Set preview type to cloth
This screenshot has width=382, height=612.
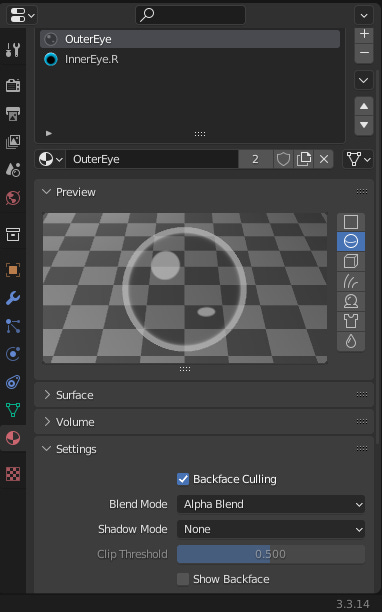pos(351,321)
